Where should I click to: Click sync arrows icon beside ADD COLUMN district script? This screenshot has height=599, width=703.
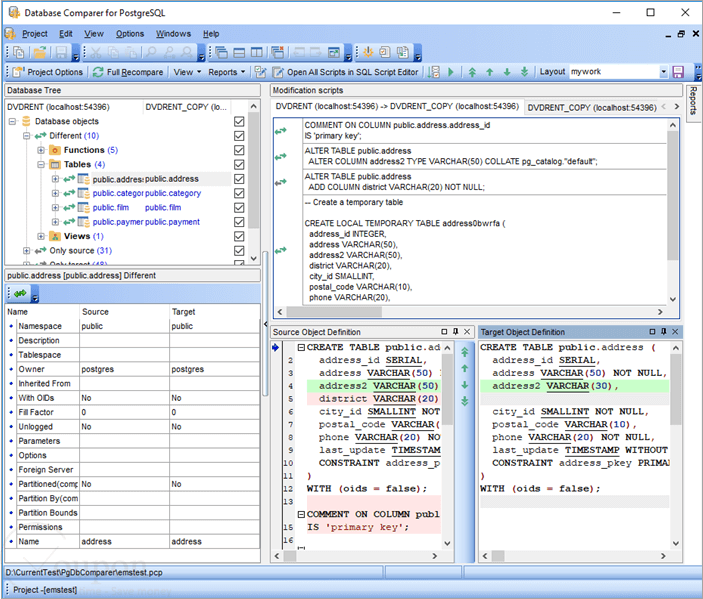[x=281, y=182]
